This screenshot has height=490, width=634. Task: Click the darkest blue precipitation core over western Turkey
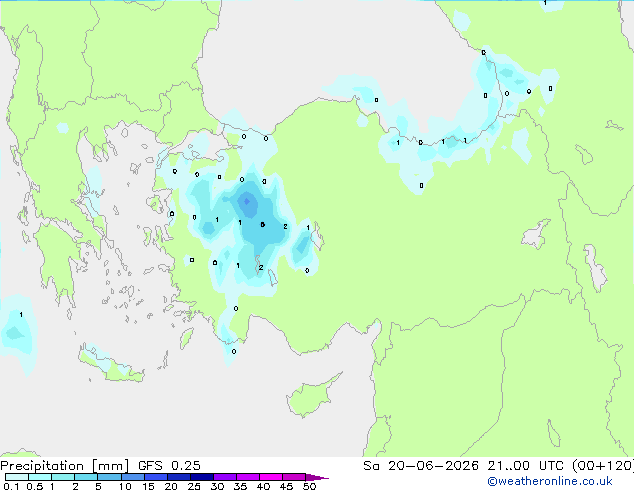(x=247, y=202)
